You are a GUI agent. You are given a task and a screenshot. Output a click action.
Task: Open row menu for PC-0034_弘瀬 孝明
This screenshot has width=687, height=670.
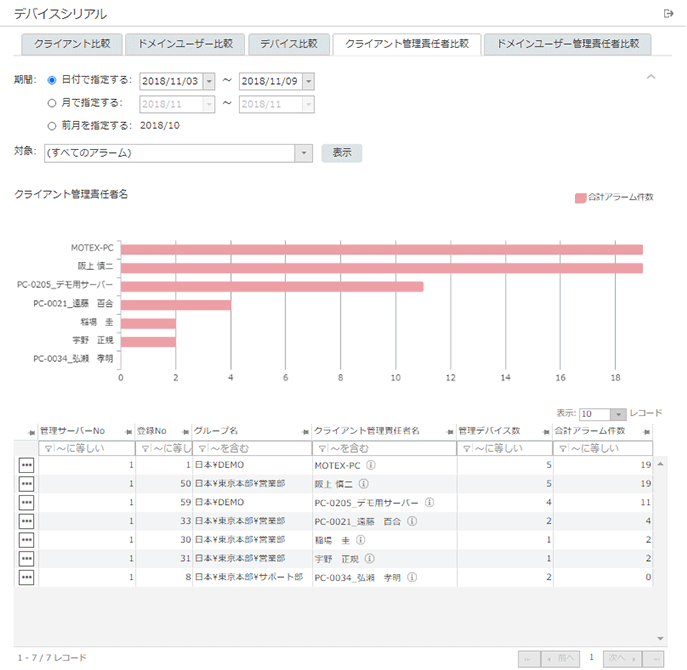pos(26,577)
